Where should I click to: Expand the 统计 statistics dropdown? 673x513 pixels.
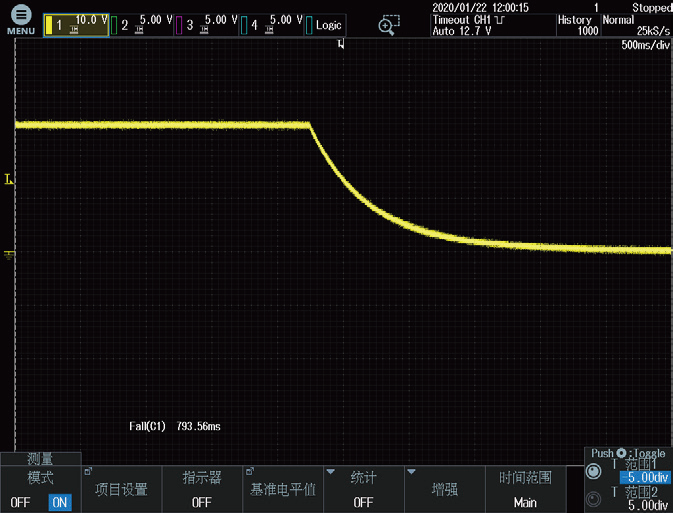pos(364,489)
